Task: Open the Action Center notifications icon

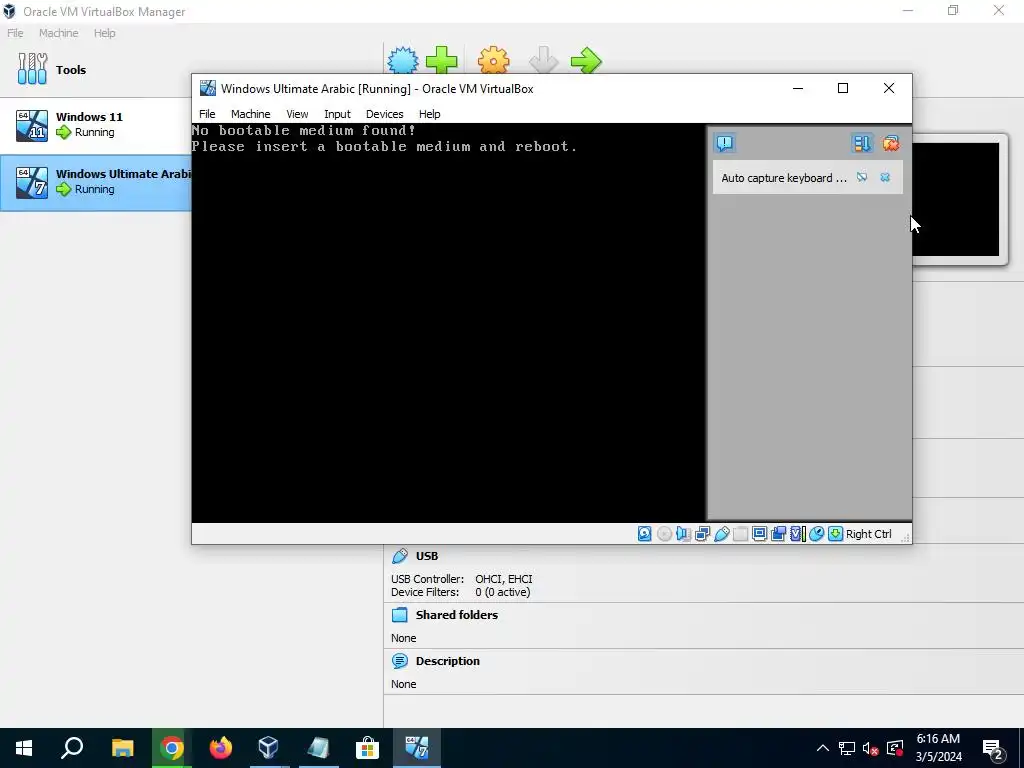Action: click(993, 748)
